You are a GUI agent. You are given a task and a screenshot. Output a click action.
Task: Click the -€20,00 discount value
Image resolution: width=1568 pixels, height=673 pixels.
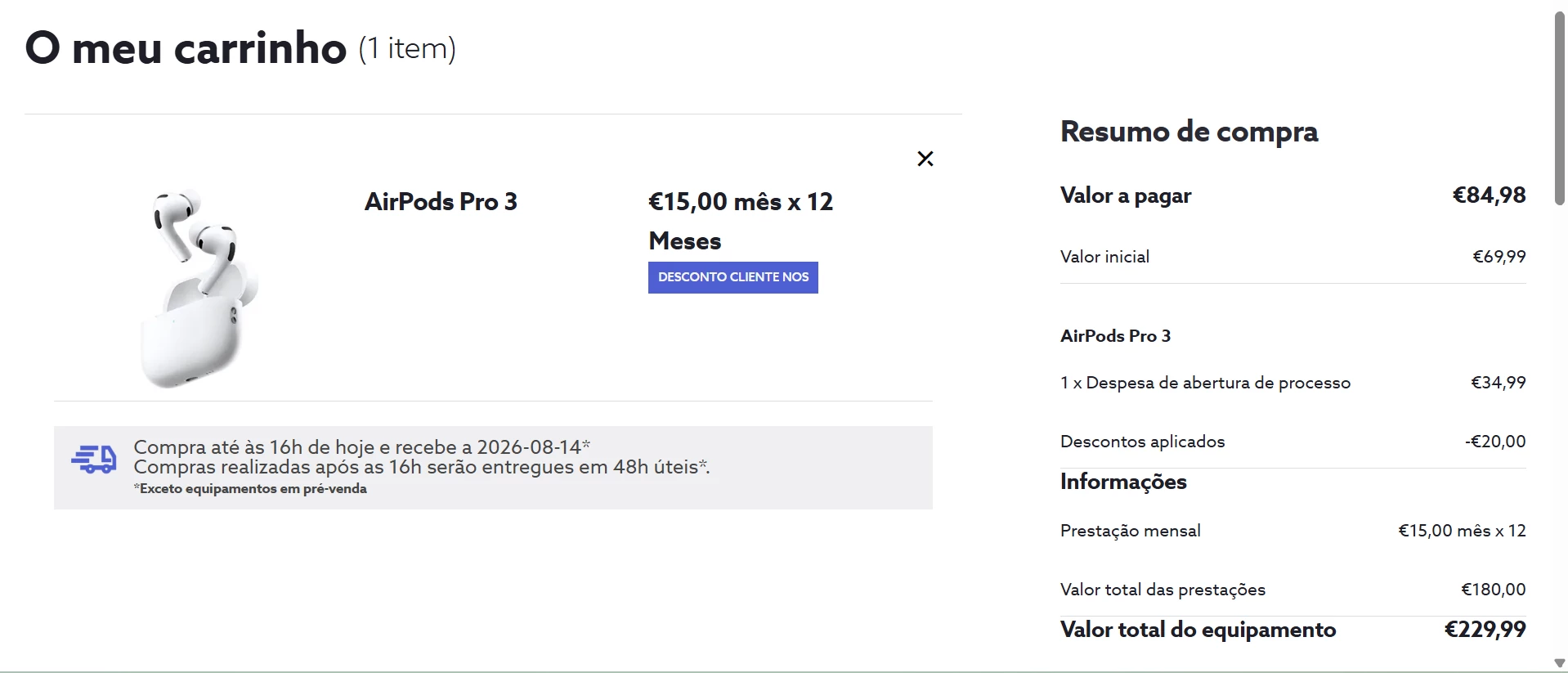(1495, 442)
